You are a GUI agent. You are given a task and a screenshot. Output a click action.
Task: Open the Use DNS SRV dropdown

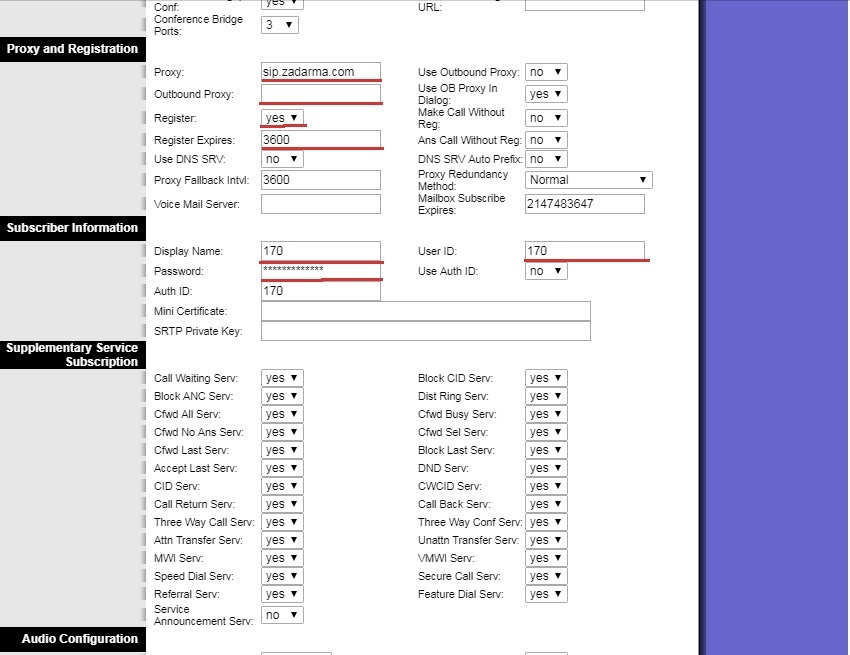[282, 159]
